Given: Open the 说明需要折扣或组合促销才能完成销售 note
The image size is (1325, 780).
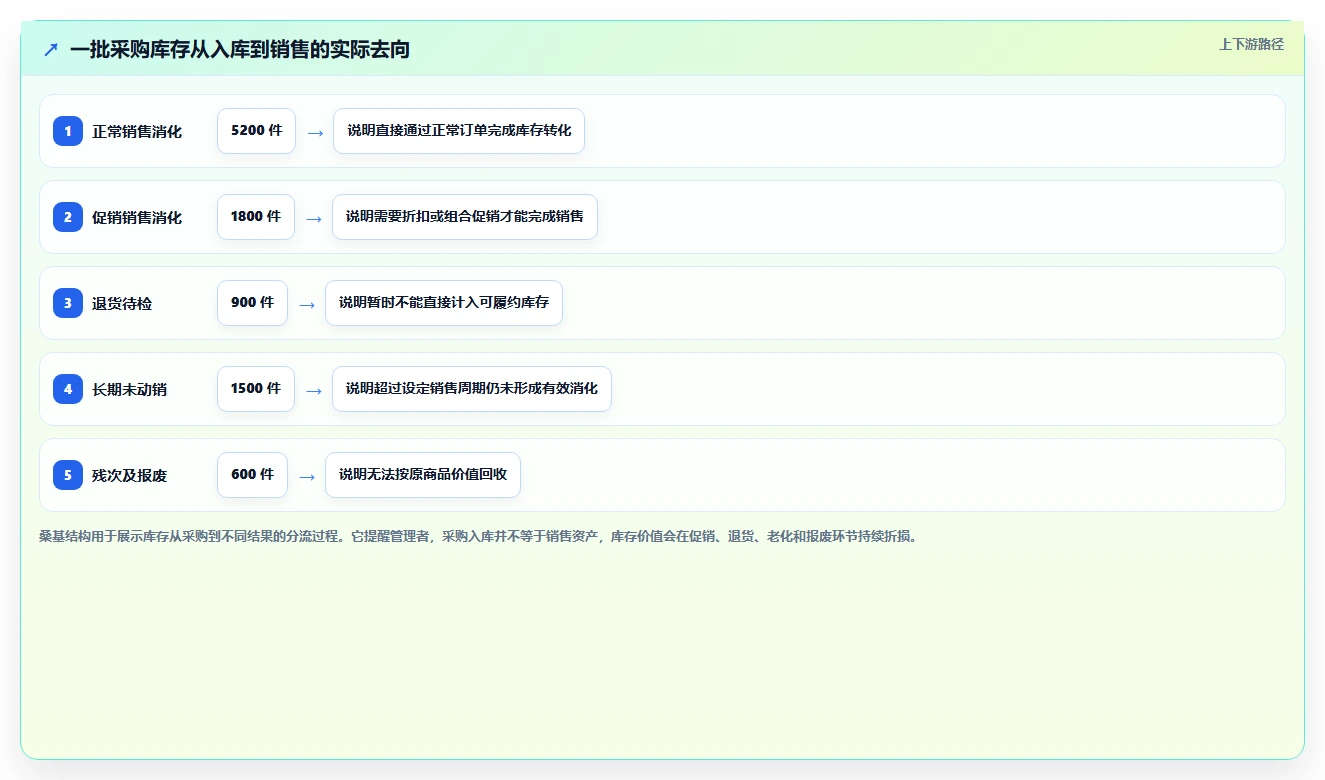Looking at the screenshot, I should (465, 216).
